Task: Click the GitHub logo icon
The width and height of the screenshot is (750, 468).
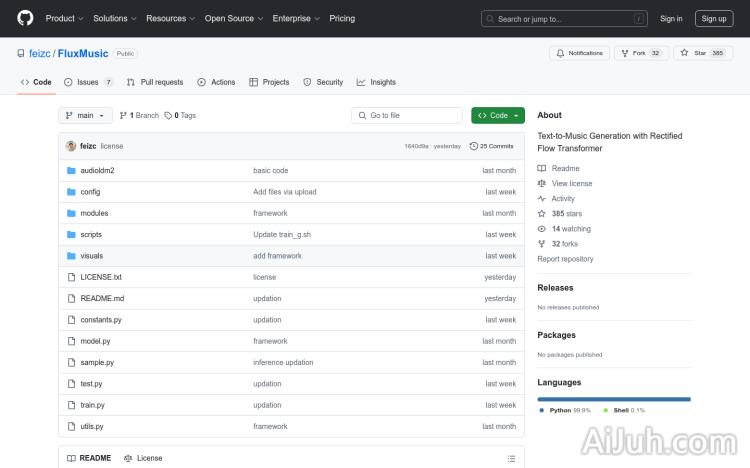Action: (25, 18)
